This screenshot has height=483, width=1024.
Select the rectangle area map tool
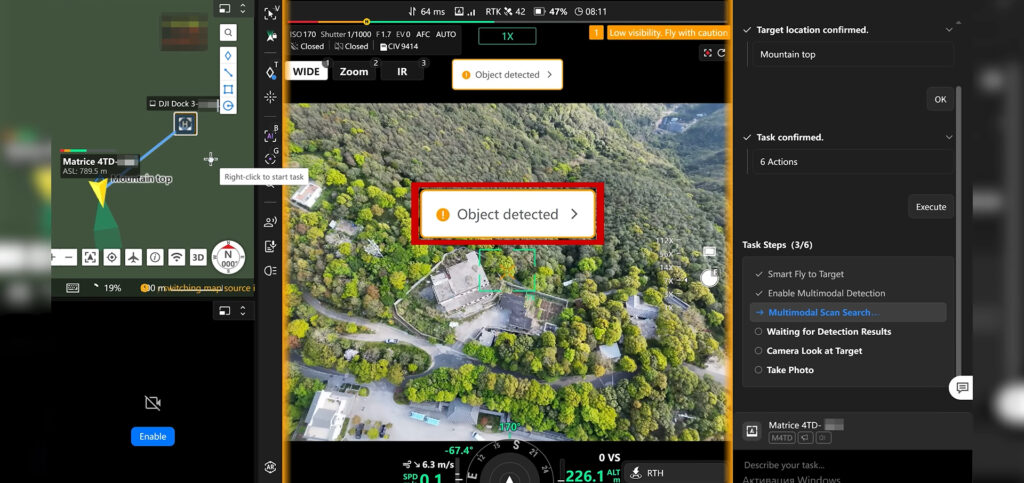(228, 89)
